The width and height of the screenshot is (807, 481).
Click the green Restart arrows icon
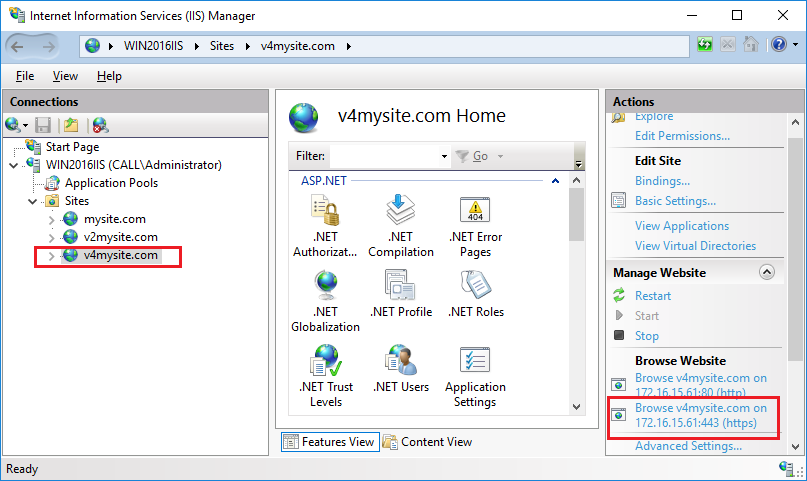tap(619, 295)
